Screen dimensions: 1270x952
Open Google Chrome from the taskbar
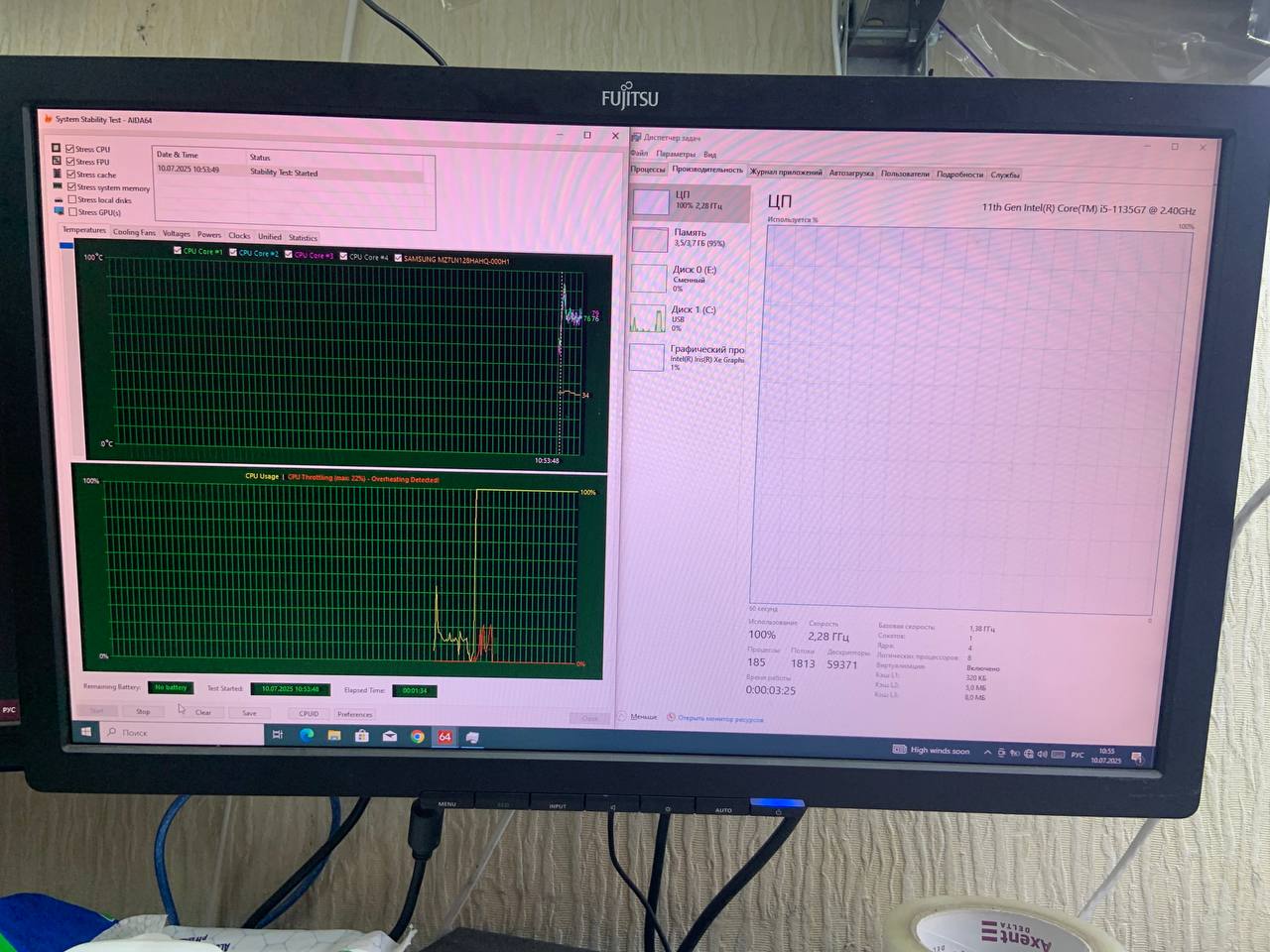418,737
